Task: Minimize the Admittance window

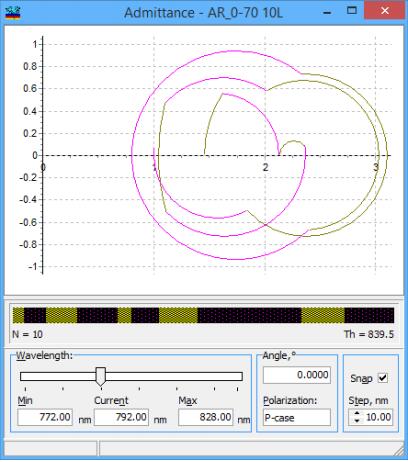Action: coord(327,12)
